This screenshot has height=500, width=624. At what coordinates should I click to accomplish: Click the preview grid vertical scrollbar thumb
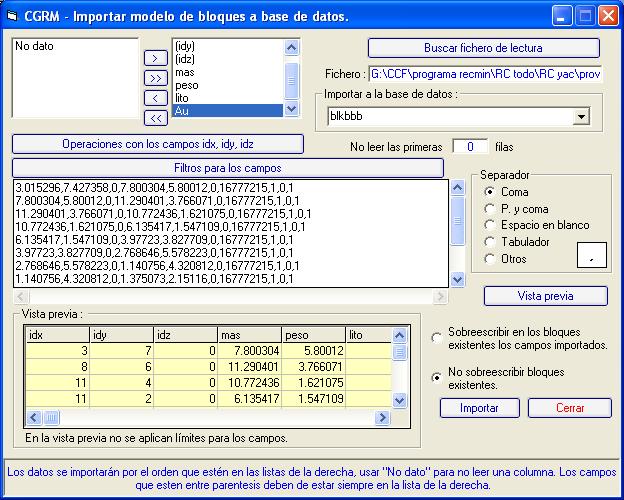[x=400, y=352]
